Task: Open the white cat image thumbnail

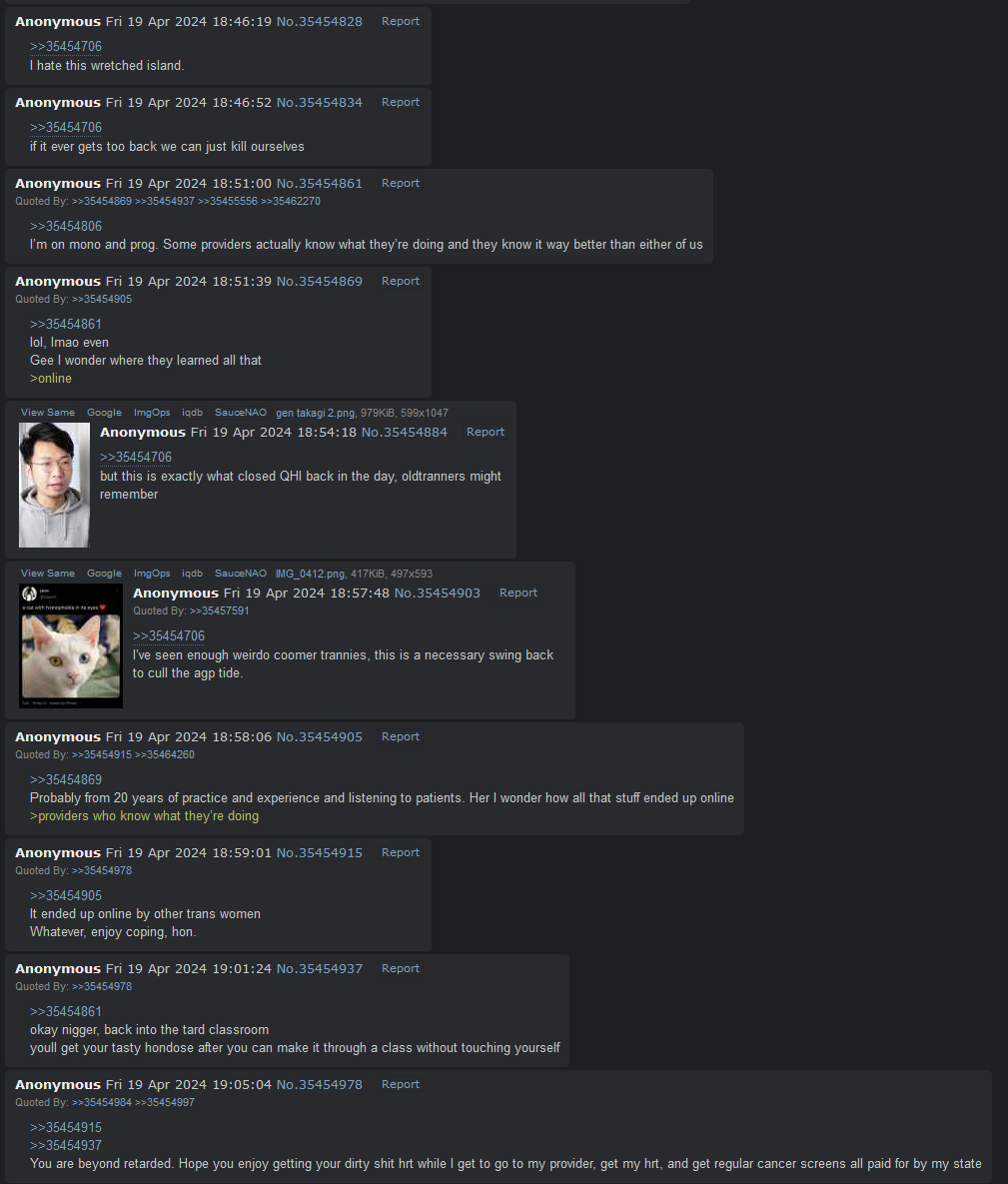Action: (71, 645)
